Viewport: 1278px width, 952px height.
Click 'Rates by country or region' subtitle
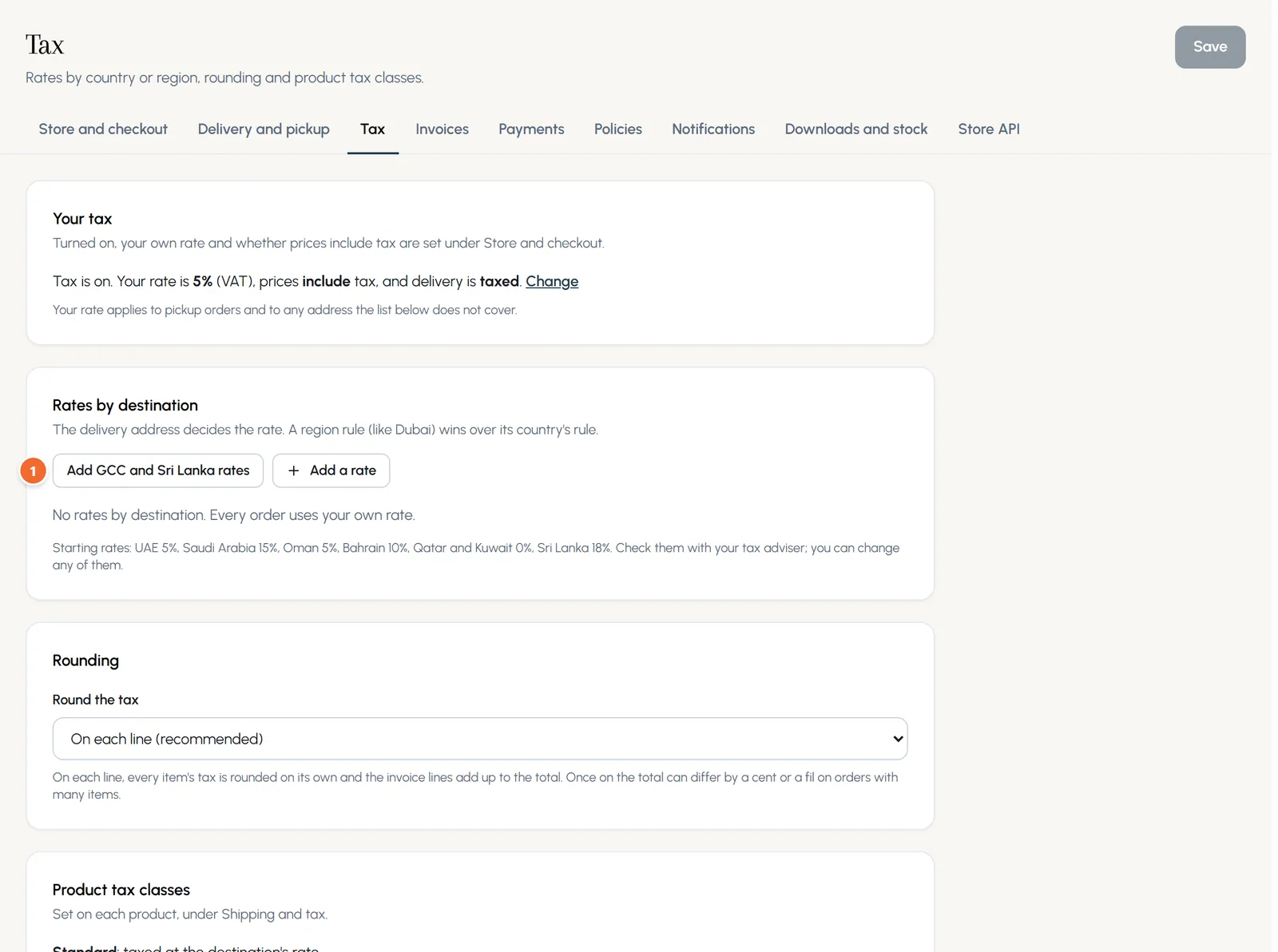224,77
